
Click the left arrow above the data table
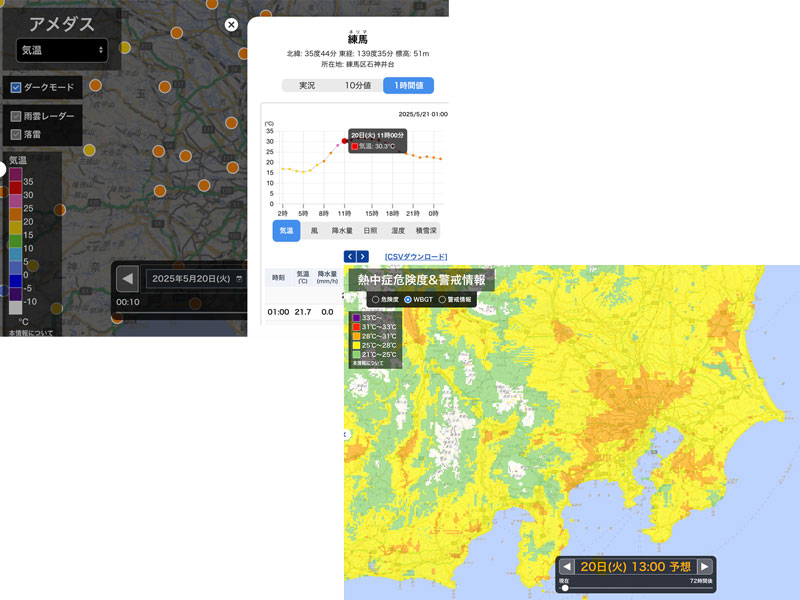pos(350,257)
